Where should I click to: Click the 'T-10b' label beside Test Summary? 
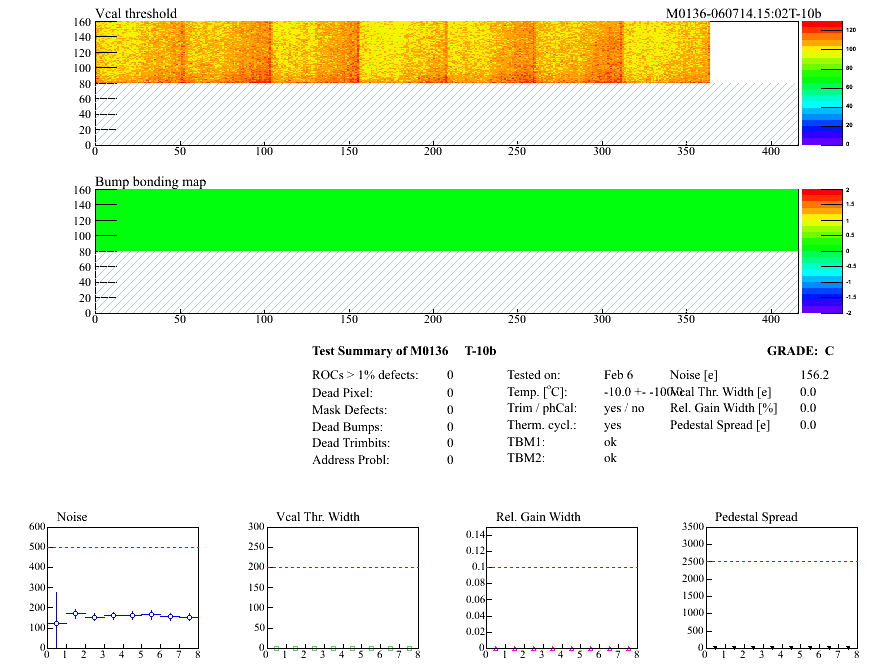(480, 351)
